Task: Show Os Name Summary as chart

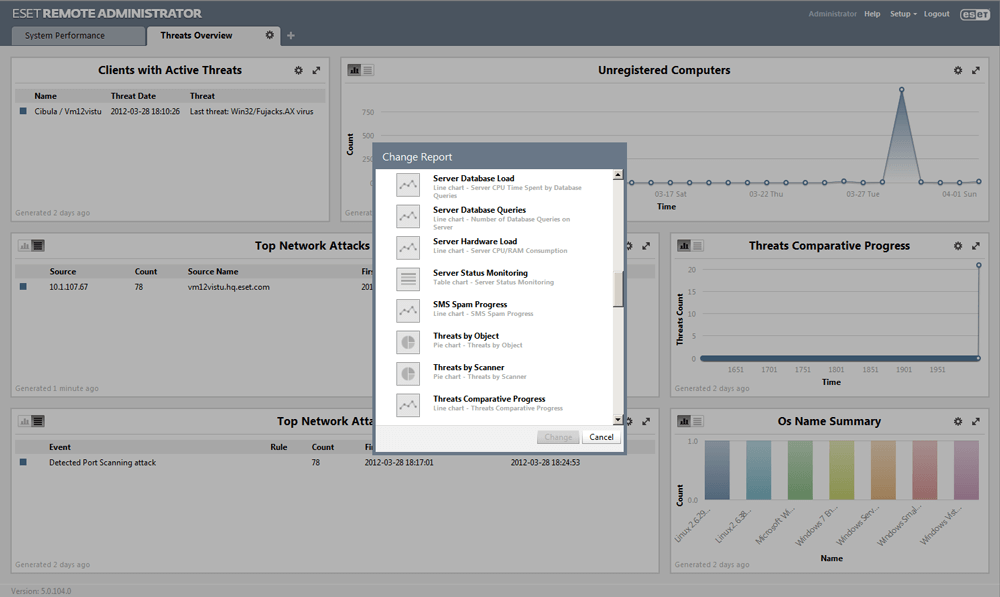Action: [x=684, y=421]
